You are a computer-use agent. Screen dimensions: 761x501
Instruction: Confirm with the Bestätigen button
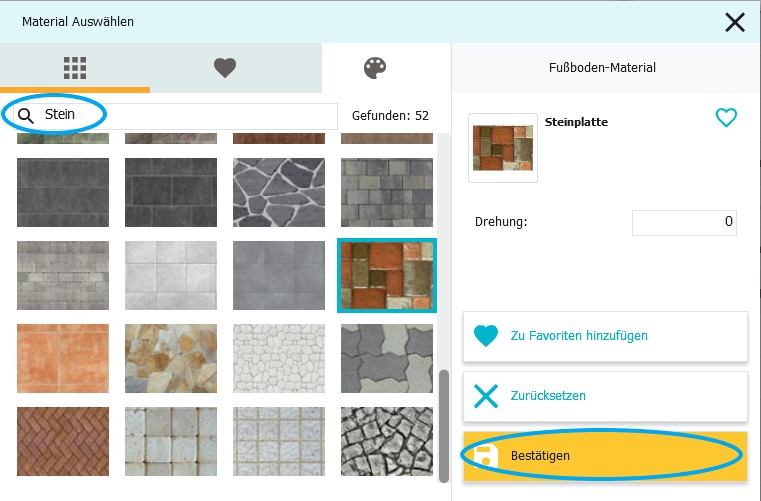pyautogui.click(x=605, y=456)
